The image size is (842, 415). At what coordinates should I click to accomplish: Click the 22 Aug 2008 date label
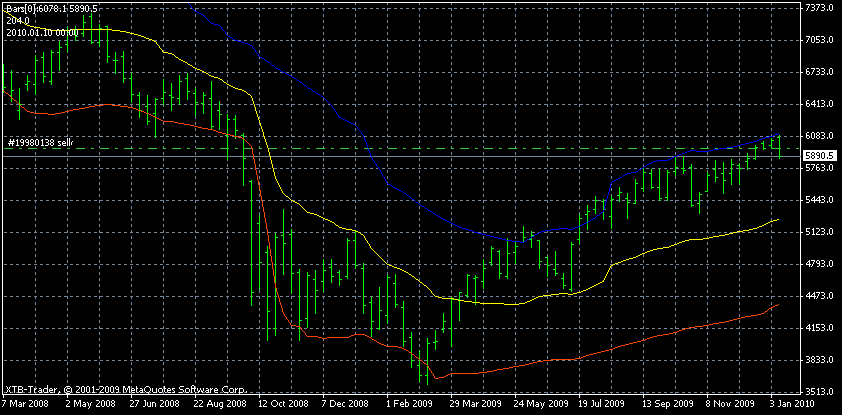(219, 403)
